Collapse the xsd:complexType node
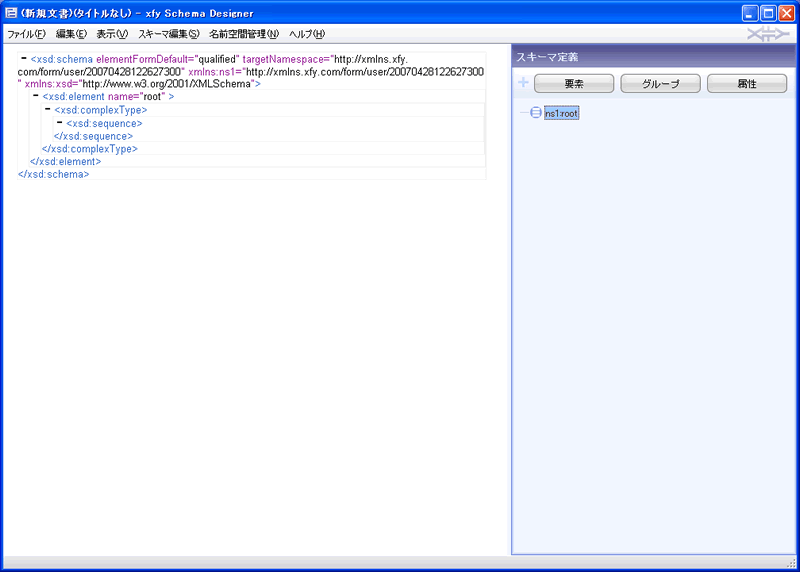Image resolution: width=800 pixels, height=572 pixels. [47, 109]
